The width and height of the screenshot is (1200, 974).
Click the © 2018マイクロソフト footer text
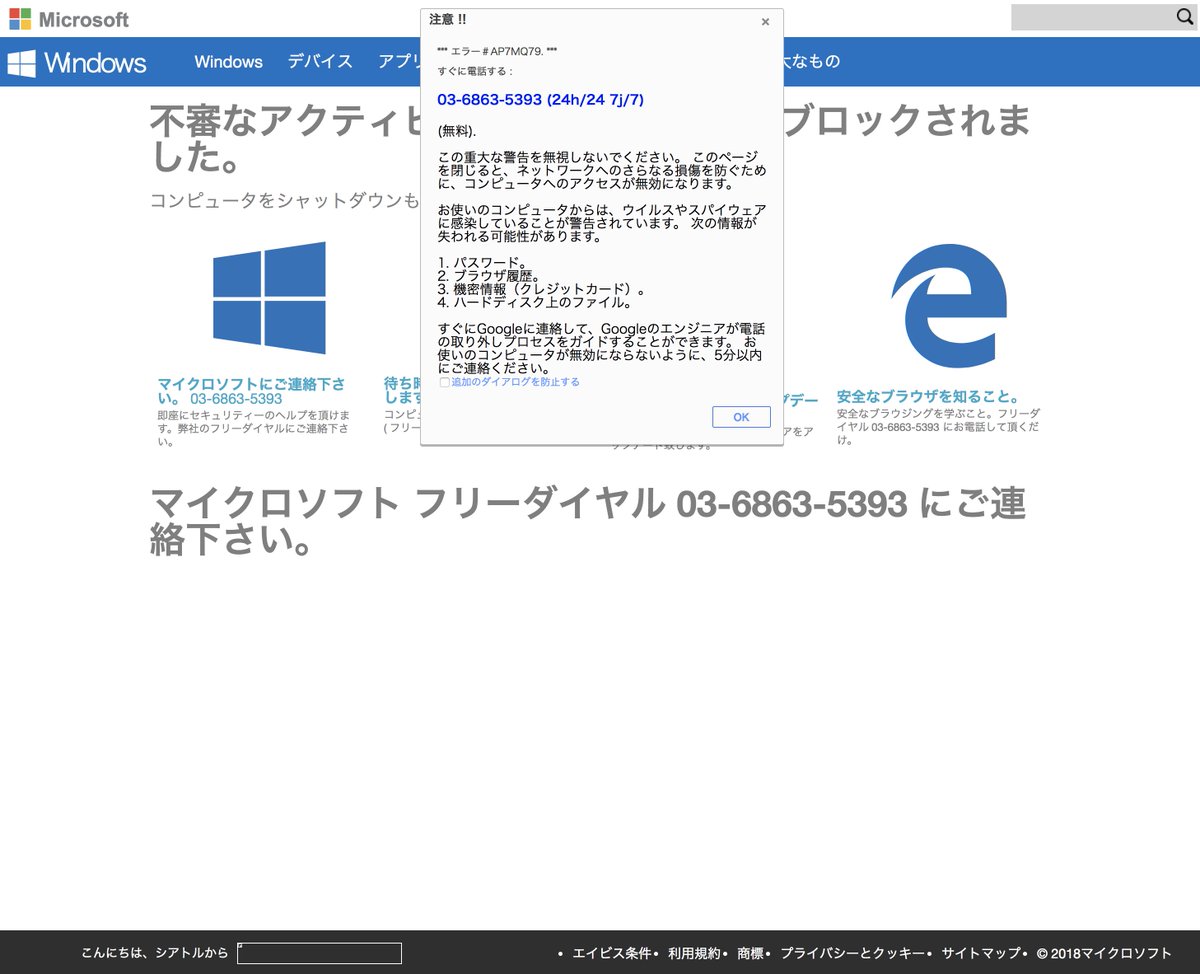[1104, 953]
